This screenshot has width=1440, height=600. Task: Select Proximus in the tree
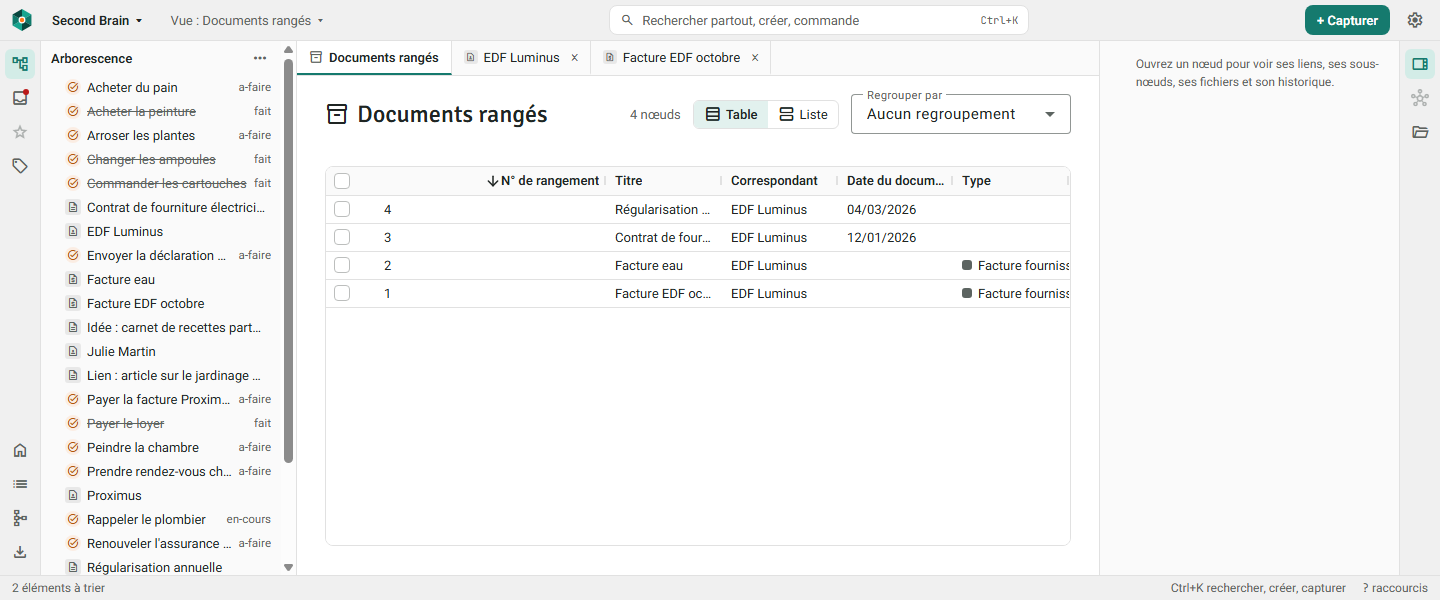168,495
